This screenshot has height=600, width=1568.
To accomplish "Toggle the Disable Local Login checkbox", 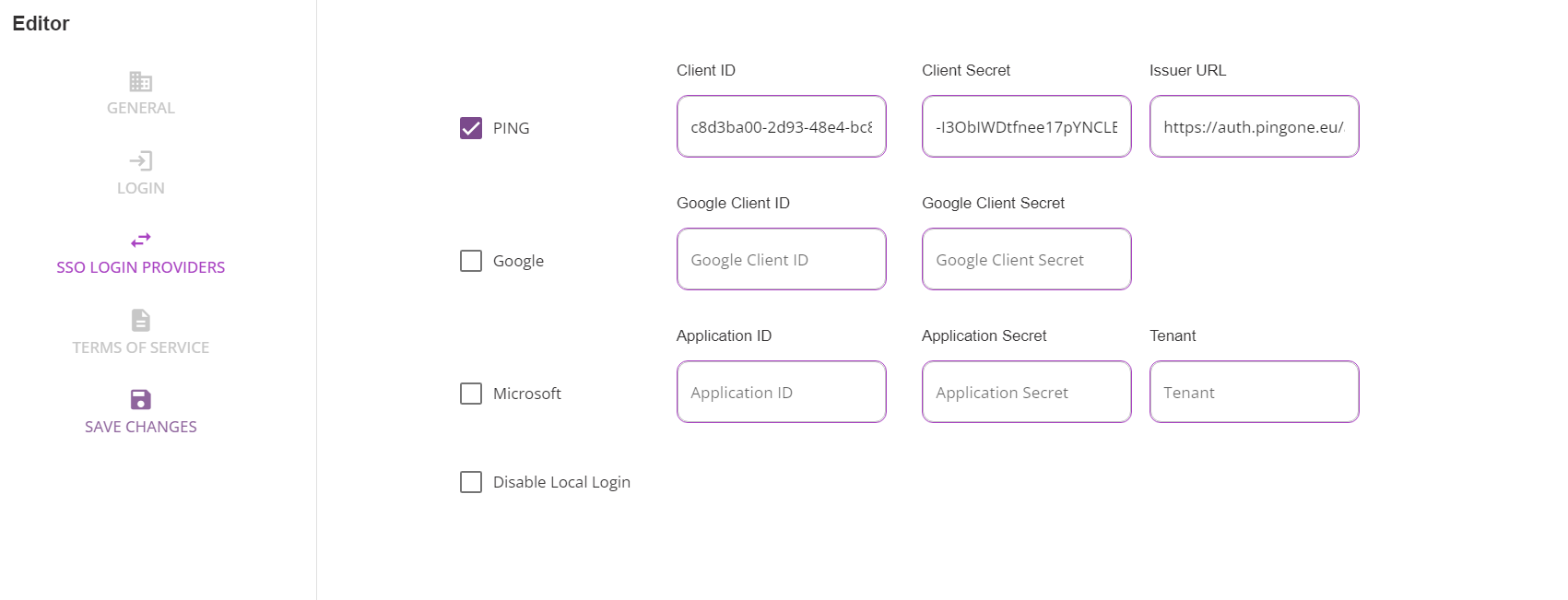I will tap(471, 482).
